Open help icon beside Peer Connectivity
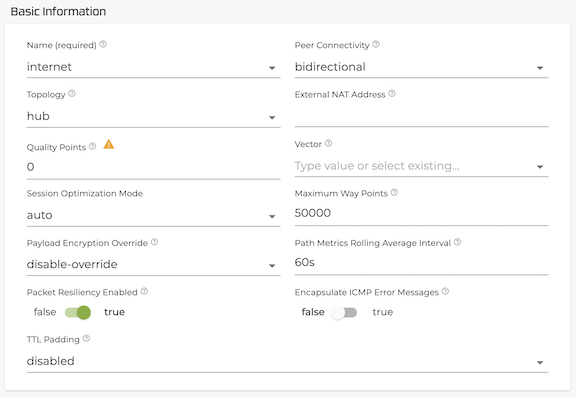The image size is (576, 397). click(376, 44)
